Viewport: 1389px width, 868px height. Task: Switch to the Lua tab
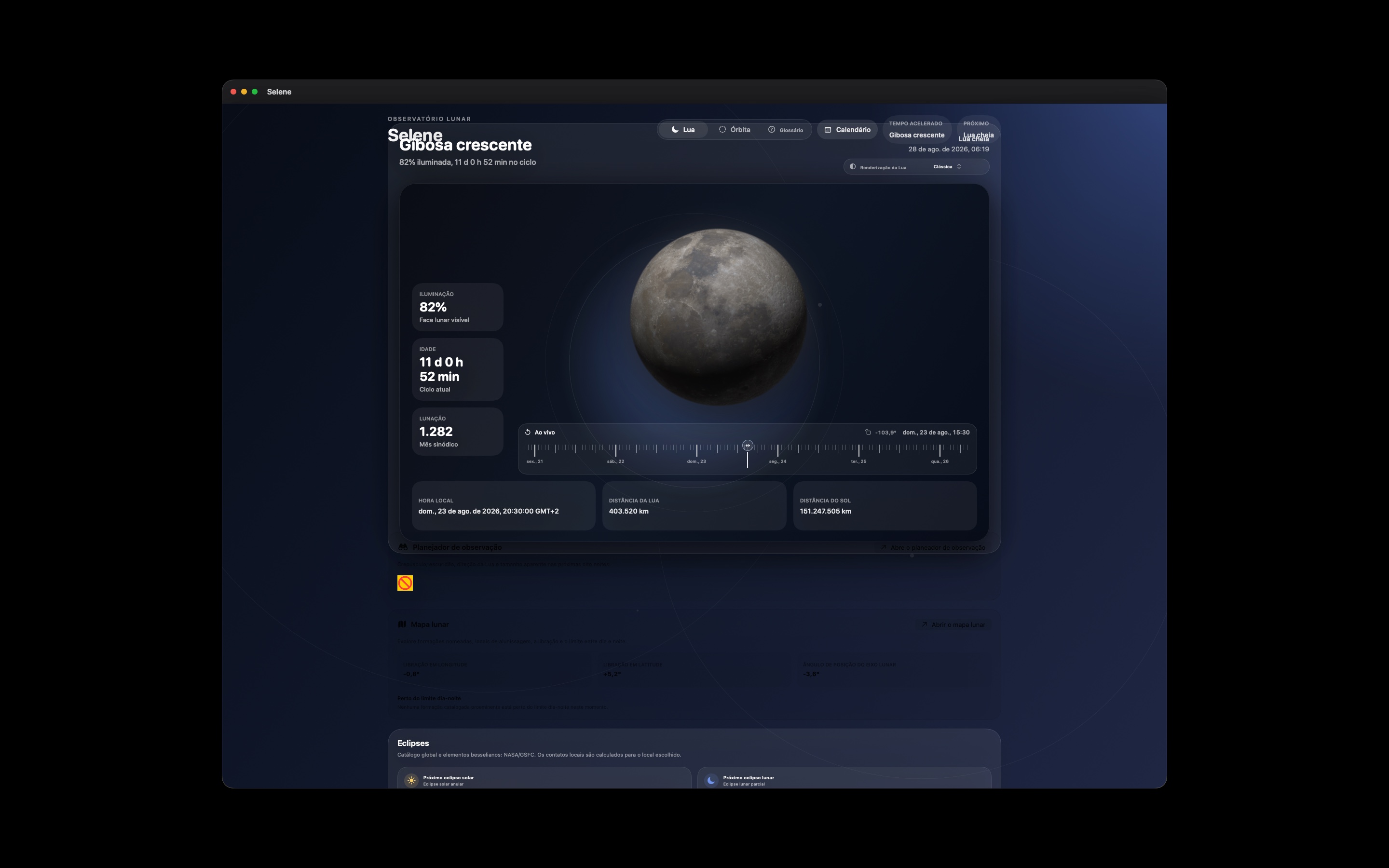(x=683, y=130)
